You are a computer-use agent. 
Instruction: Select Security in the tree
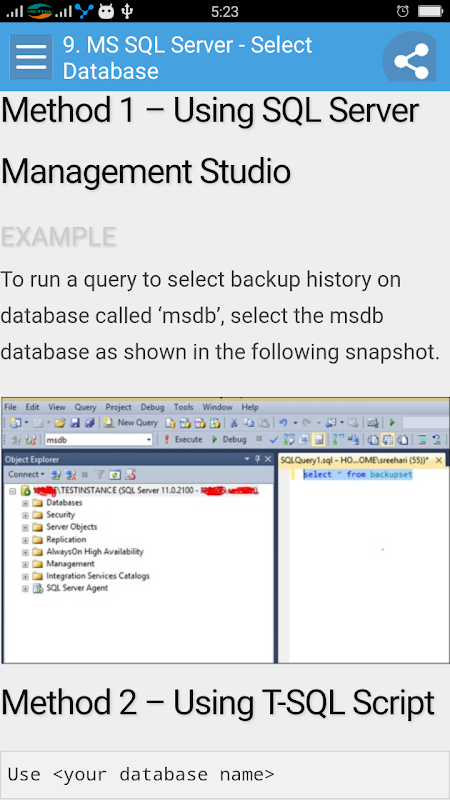[x=60, y=515]
